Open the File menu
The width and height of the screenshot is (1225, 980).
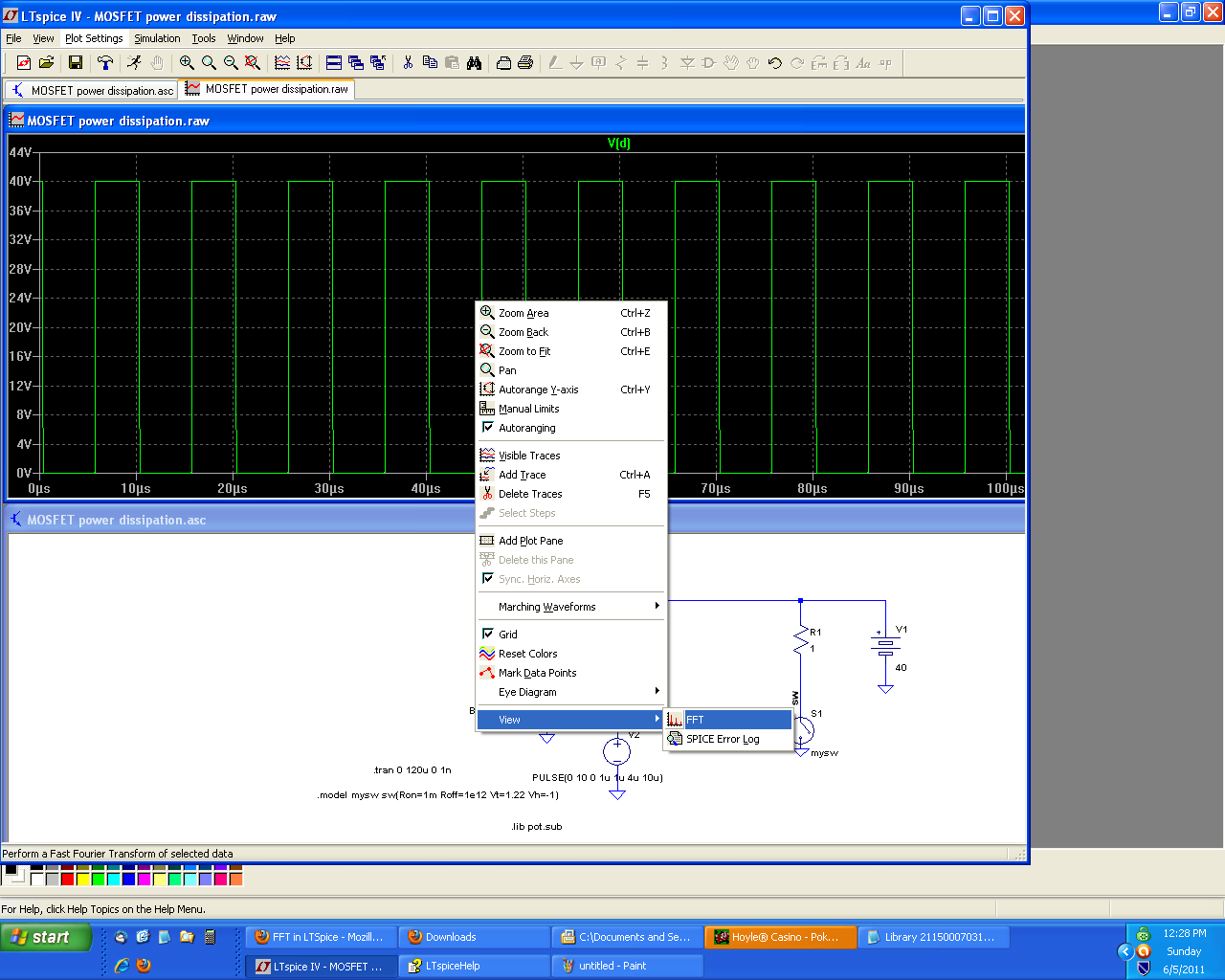13,38
